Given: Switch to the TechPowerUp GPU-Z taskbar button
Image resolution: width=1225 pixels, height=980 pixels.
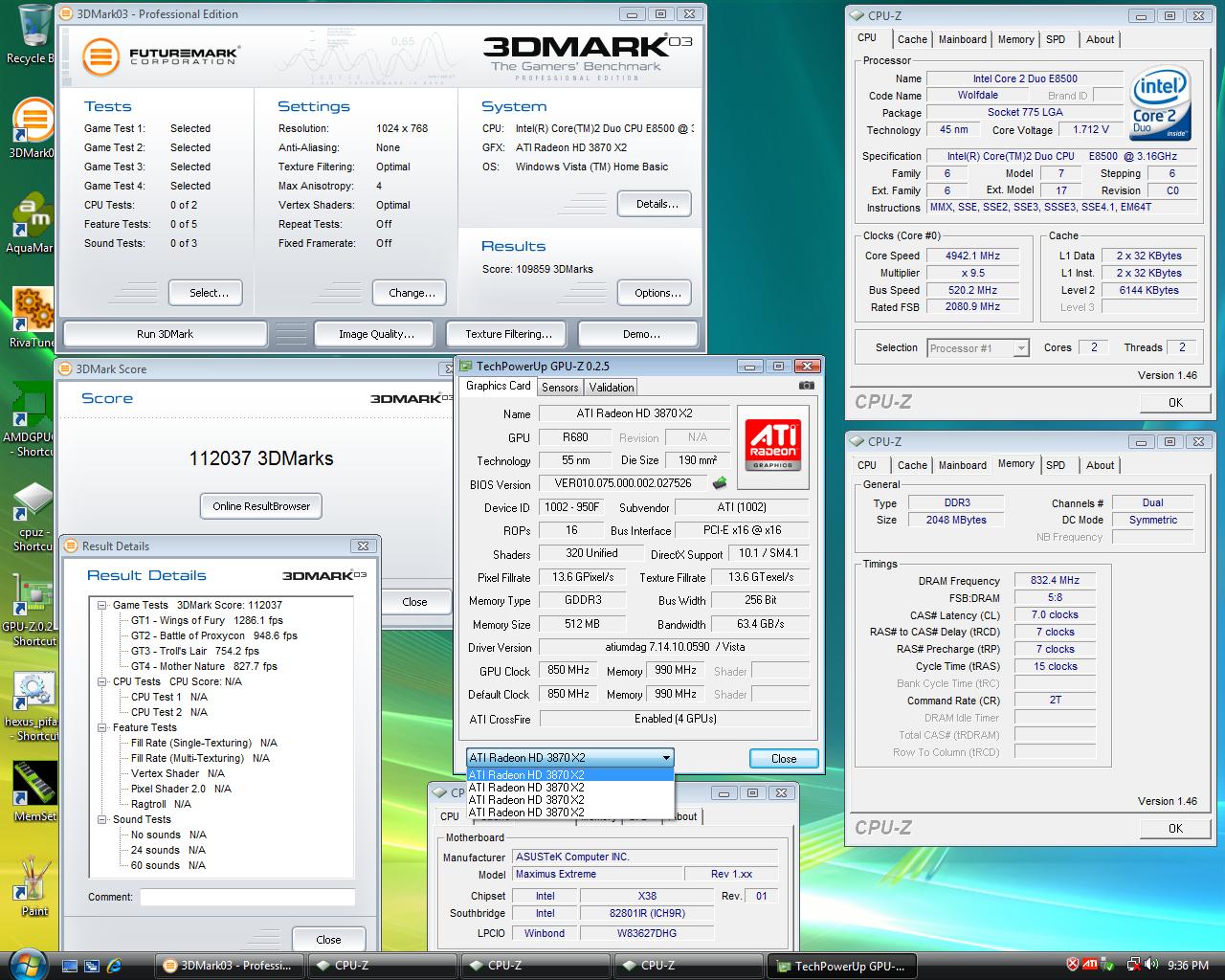Looking at the screenshot, I should (842, 966).
